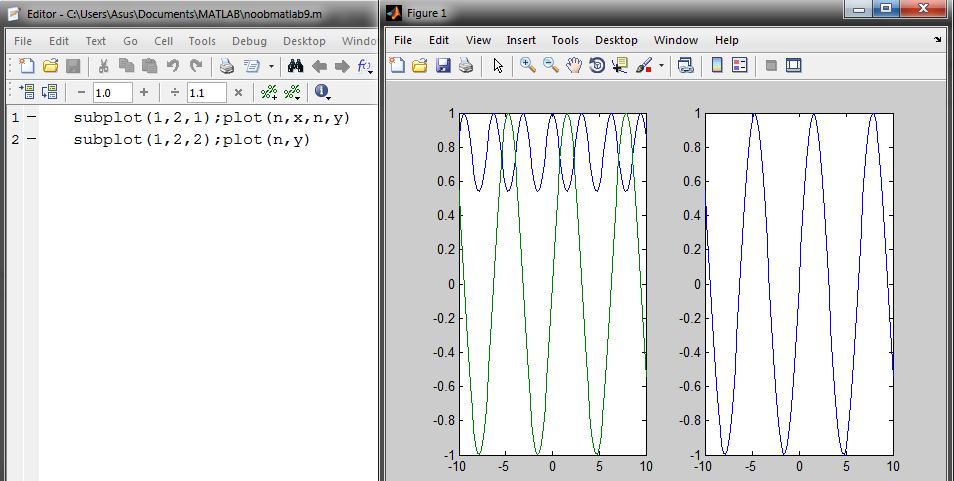This screenshot has width=954, height=481.
Task: Open the Insert menu in Figure 1
Action: (521, 40)
